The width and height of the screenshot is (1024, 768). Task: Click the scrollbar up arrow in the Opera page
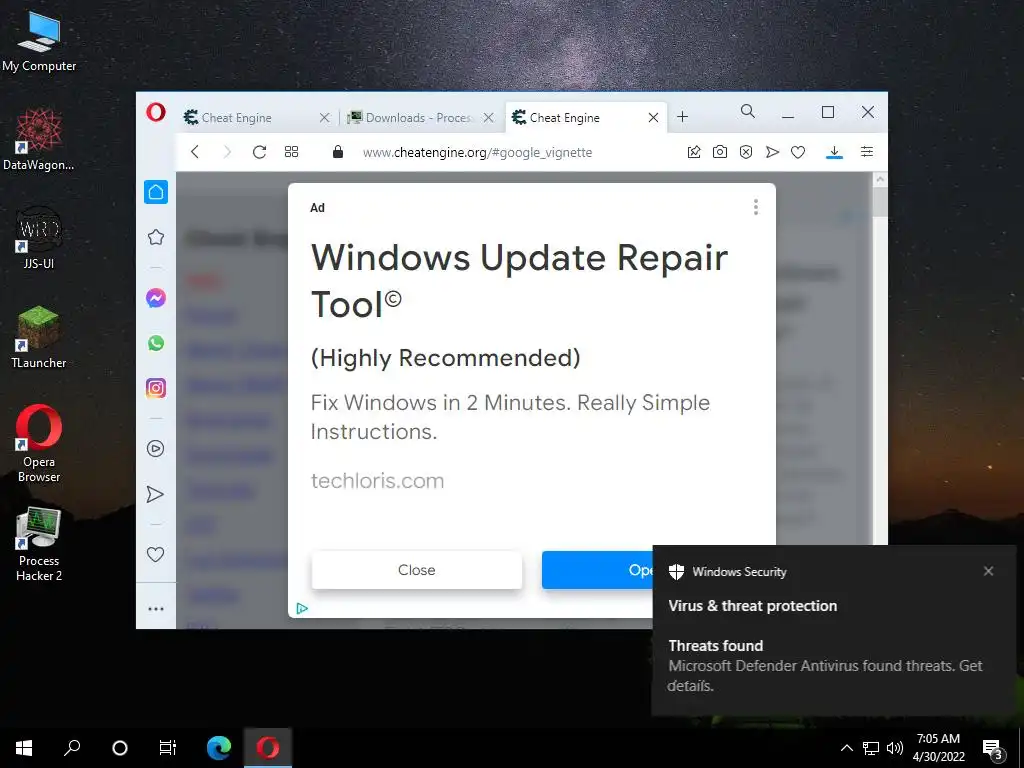coord(880,179)
